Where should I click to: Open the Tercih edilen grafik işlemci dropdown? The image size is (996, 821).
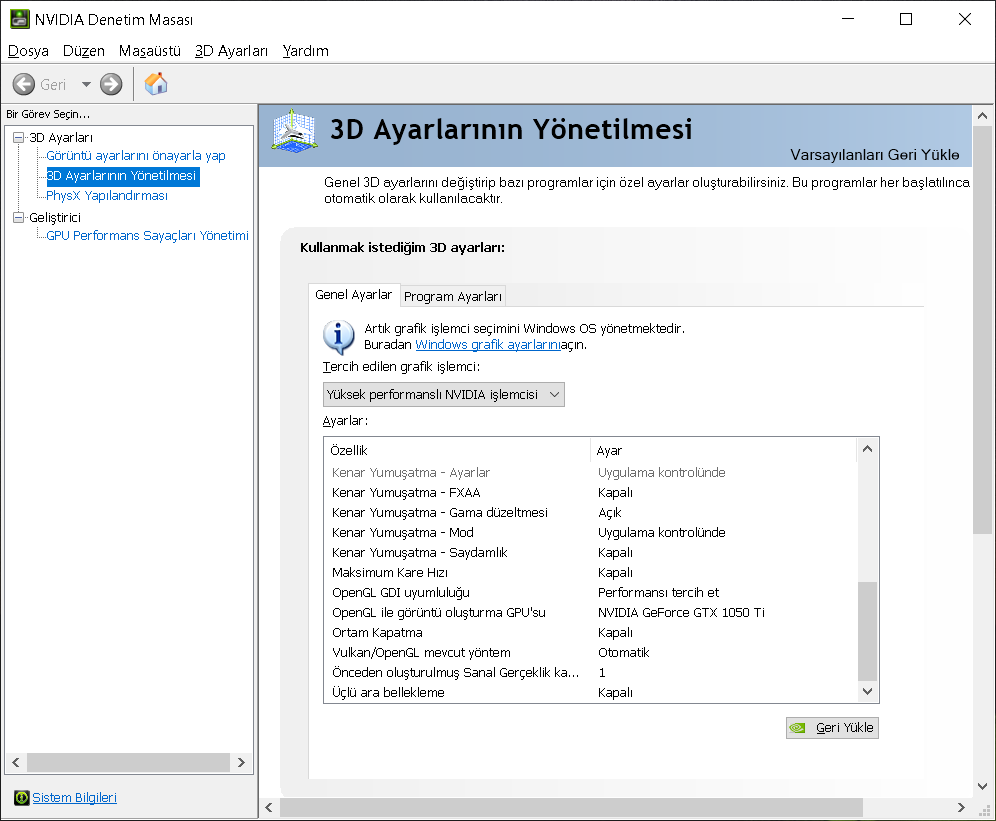[443, 395]
